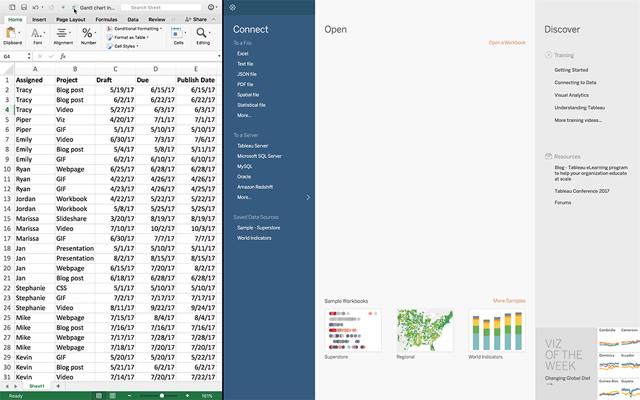
Task: Click the Search Sheet field in Excel
Action: click(x=161, y=7)
